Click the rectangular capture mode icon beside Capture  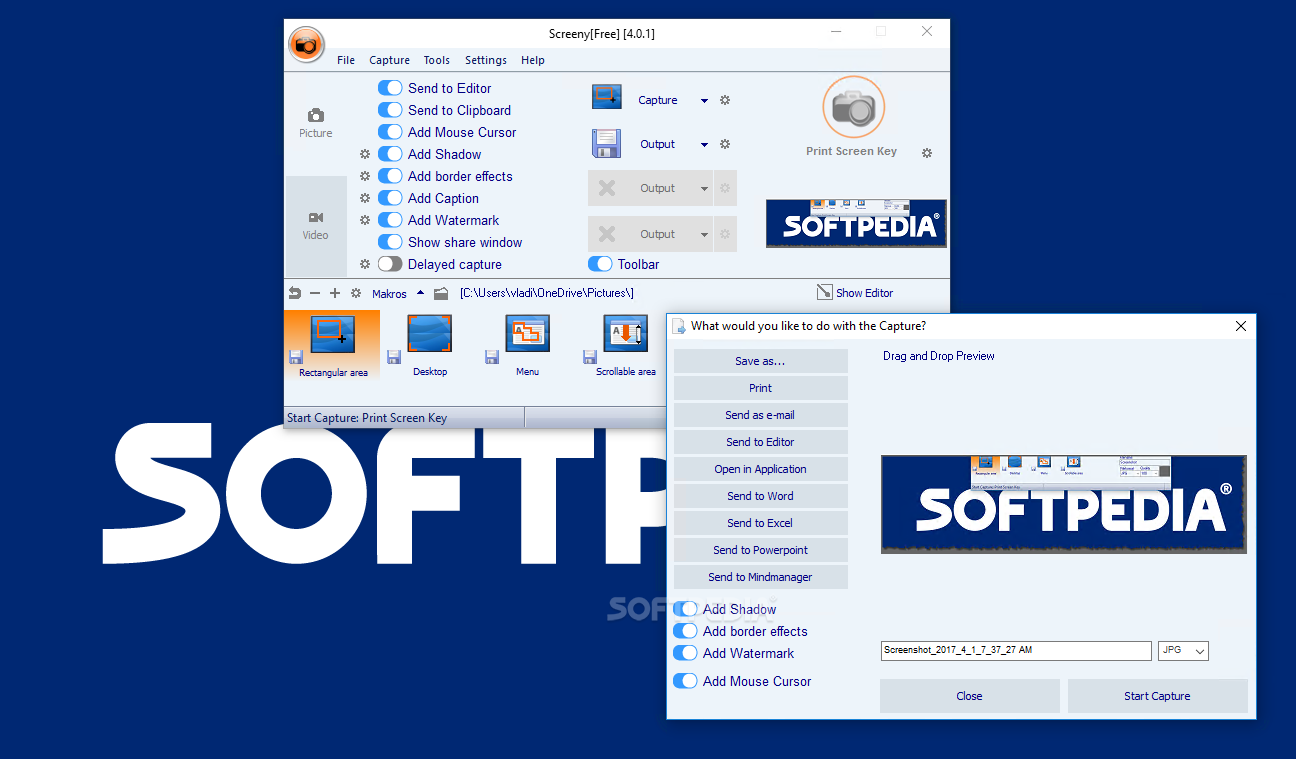tap(607, 98)
